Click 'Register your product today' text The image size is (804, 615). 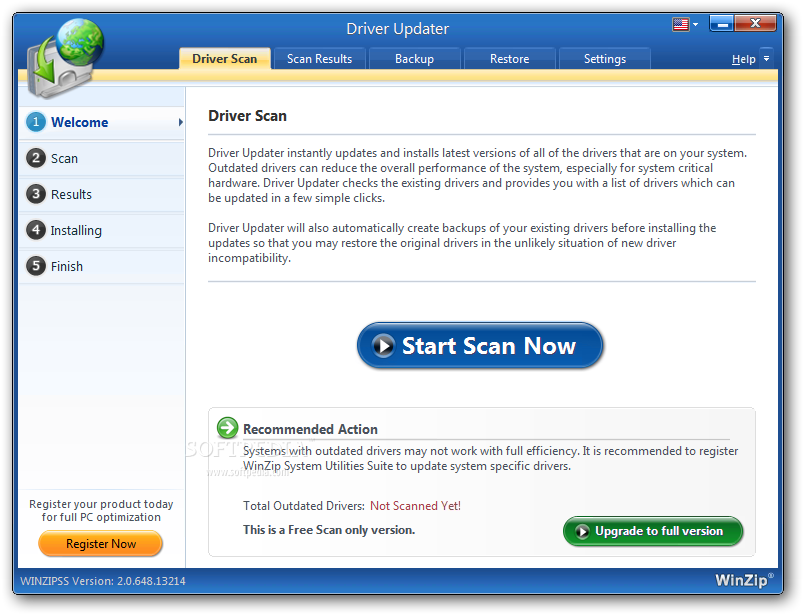click(101, 504)
